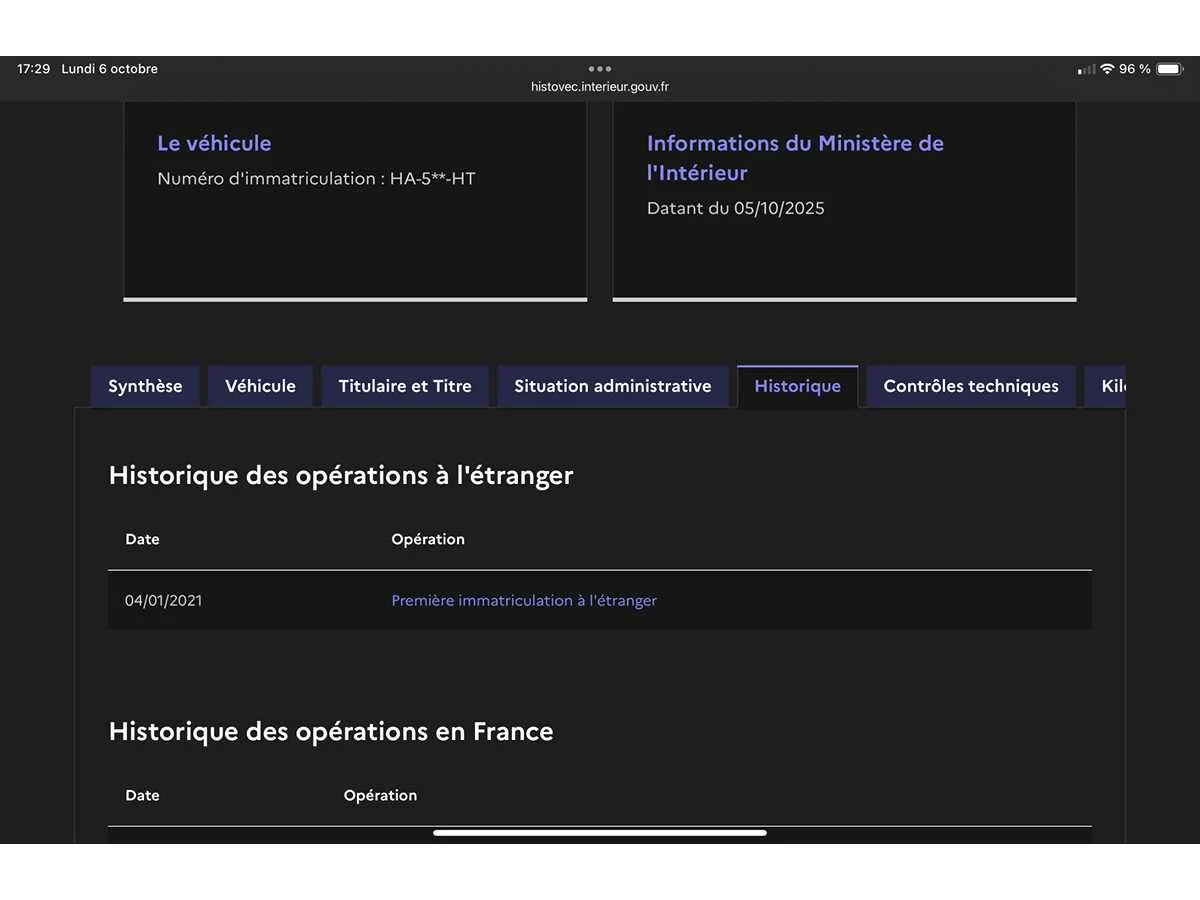Tap the Wi-Fi status icon

click(1107, 69)
